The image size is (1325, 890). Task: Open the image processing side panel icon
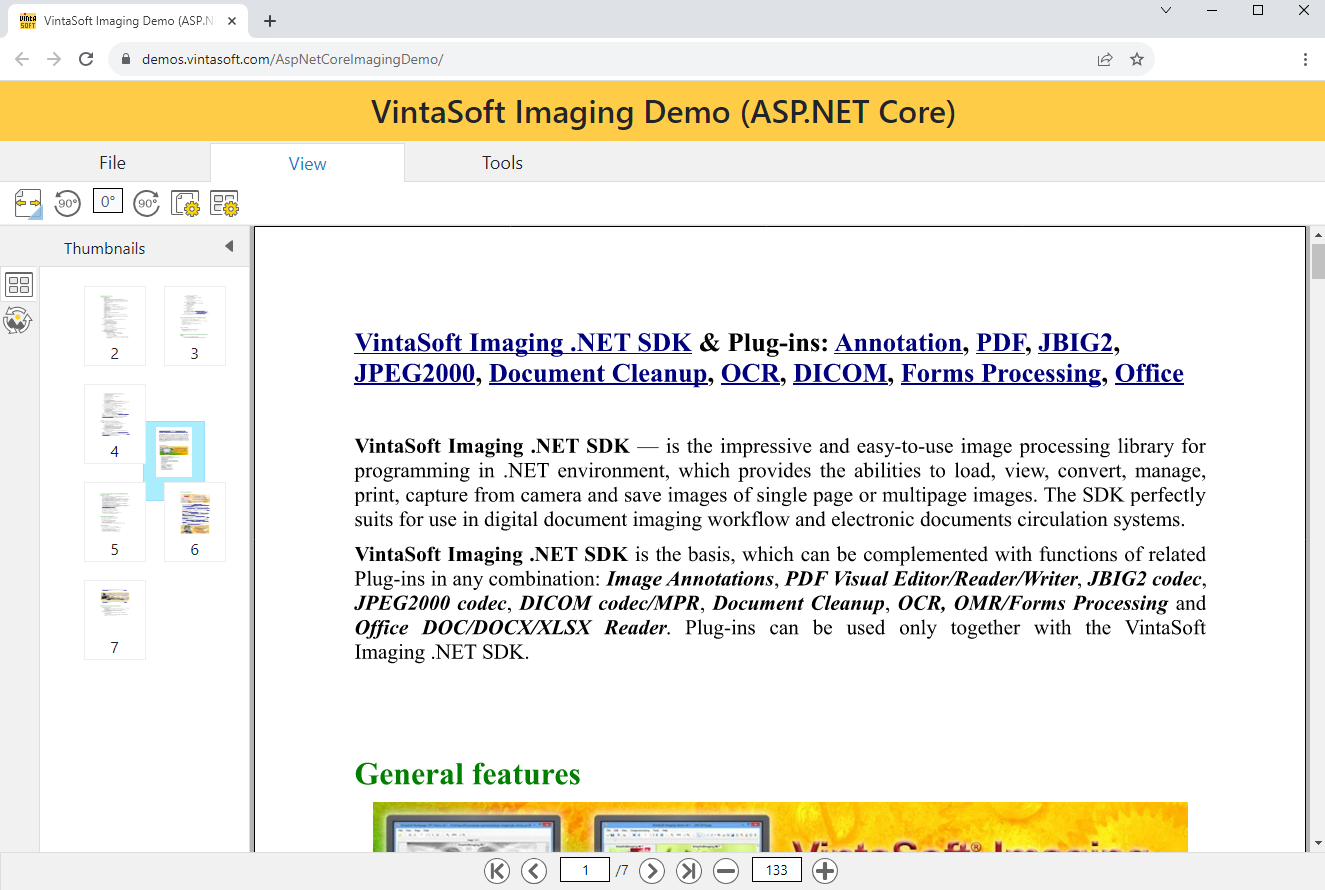pyautogui.click(x=19, y=320)
